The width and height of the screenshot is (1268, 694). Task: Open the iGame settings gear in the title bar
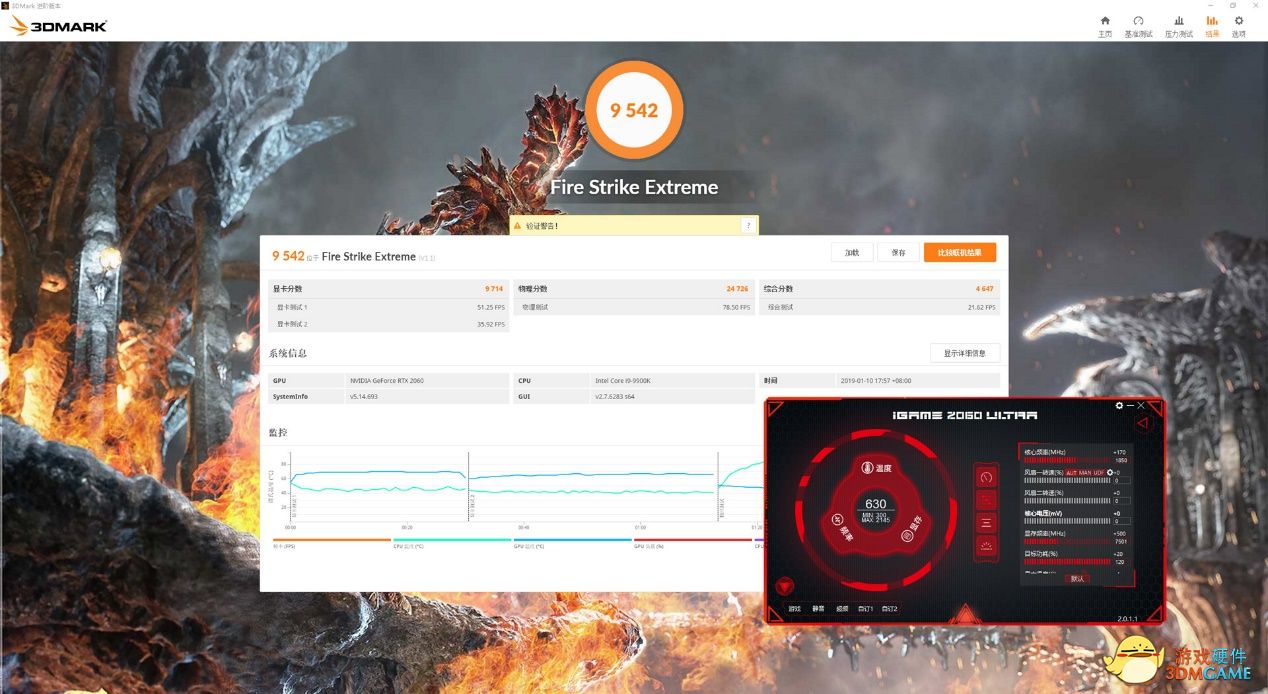(x=1119, y=406)
